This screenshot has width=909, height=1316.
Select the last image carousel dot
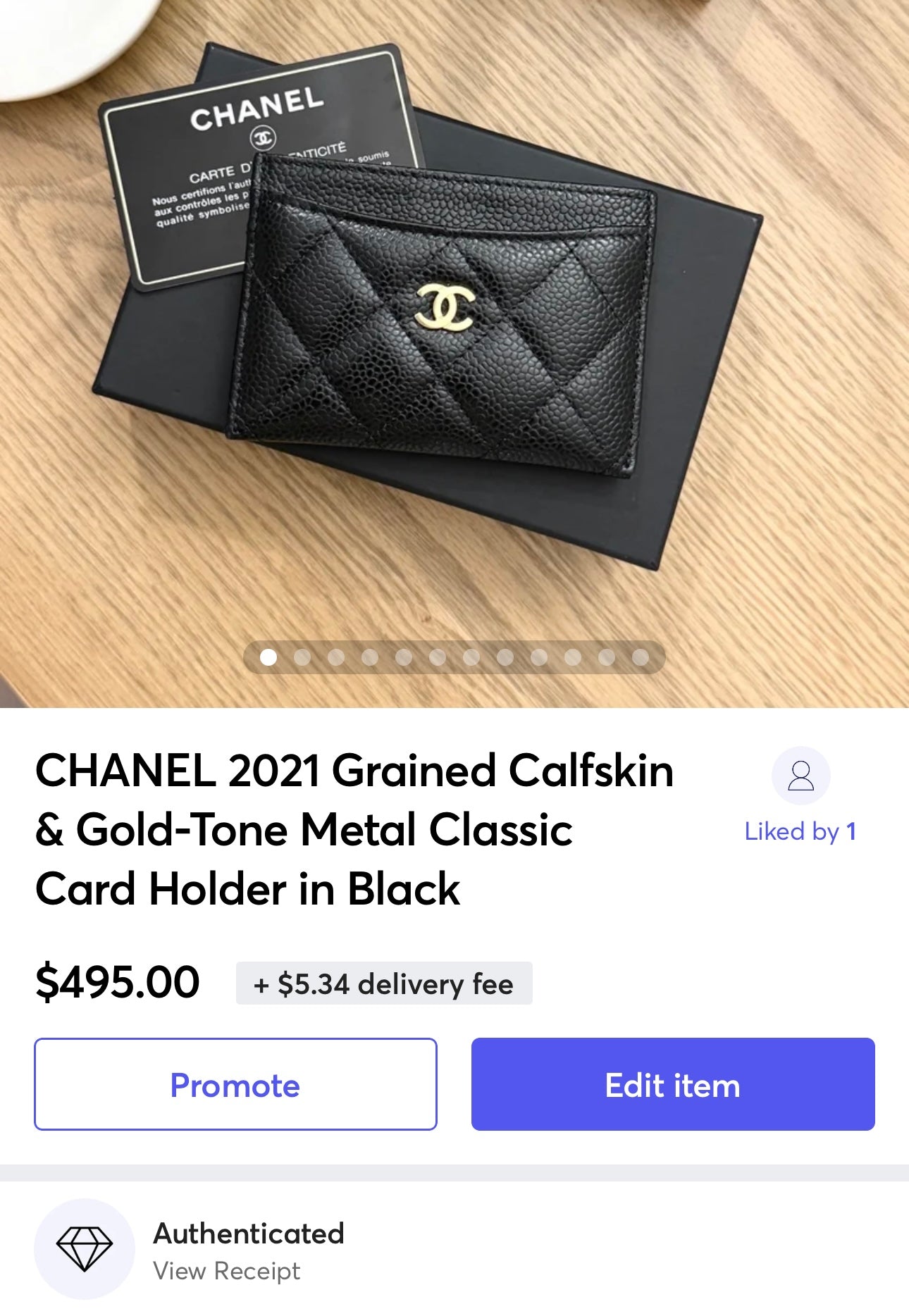641,657
